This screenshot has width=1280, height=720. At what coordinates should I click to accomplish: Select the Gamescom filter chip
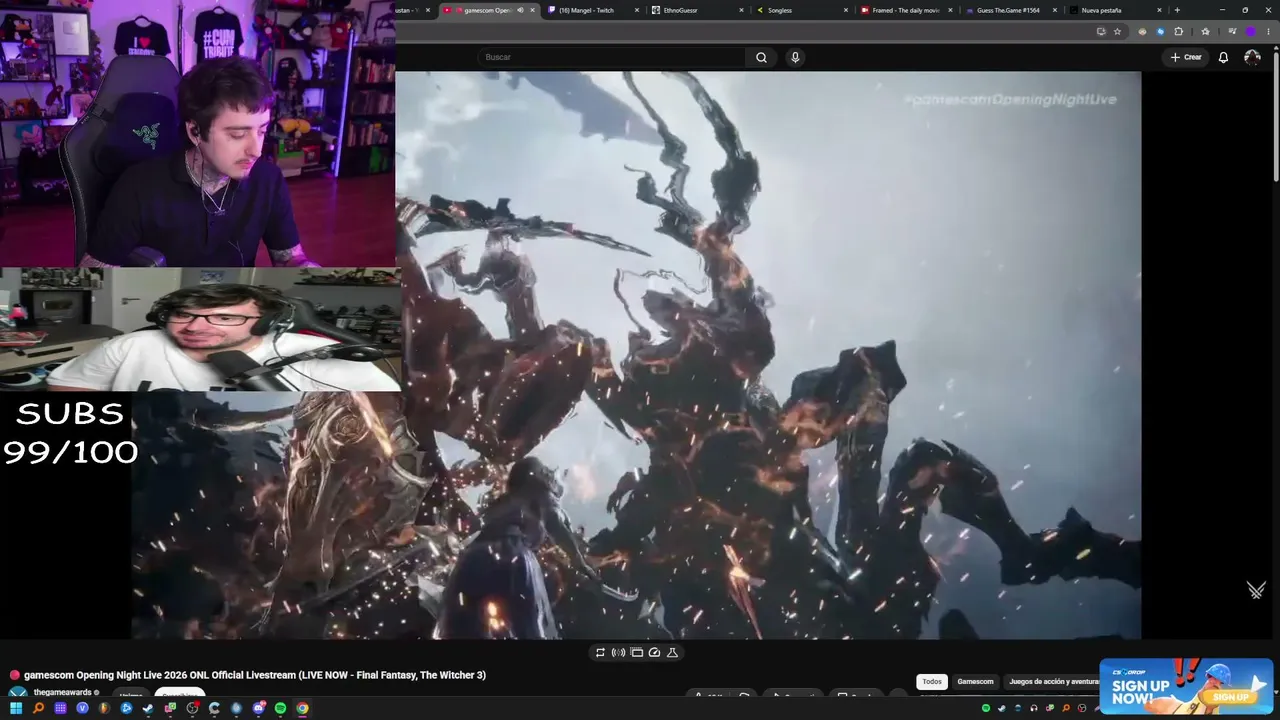point(975,682)
